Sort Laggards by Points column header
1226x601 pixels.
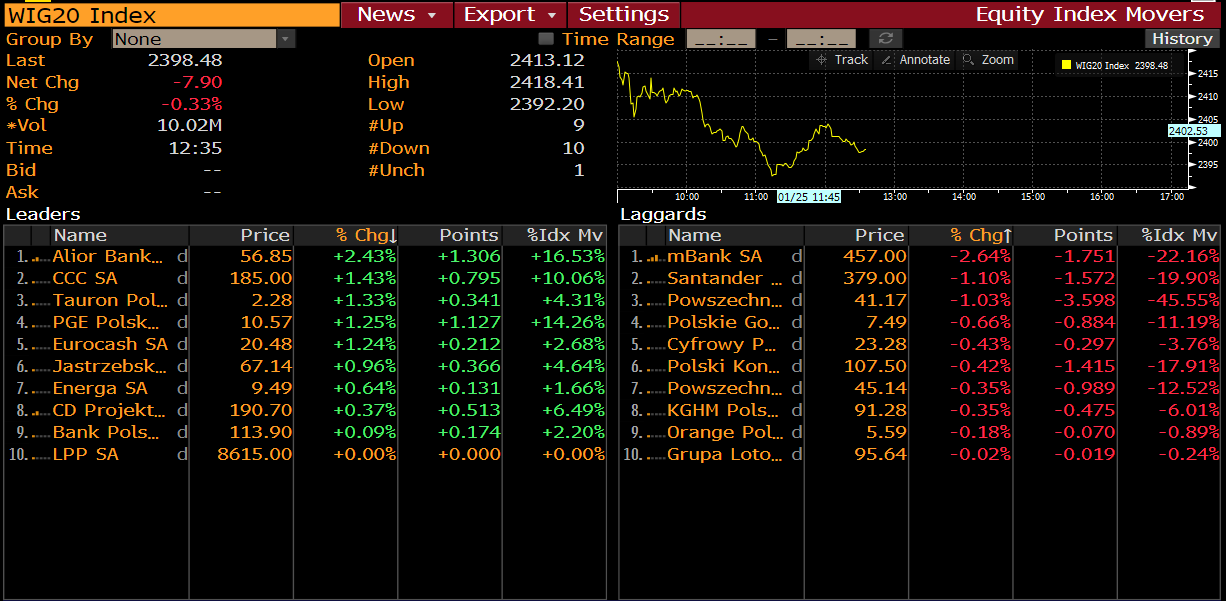(x=1065, y=235)
